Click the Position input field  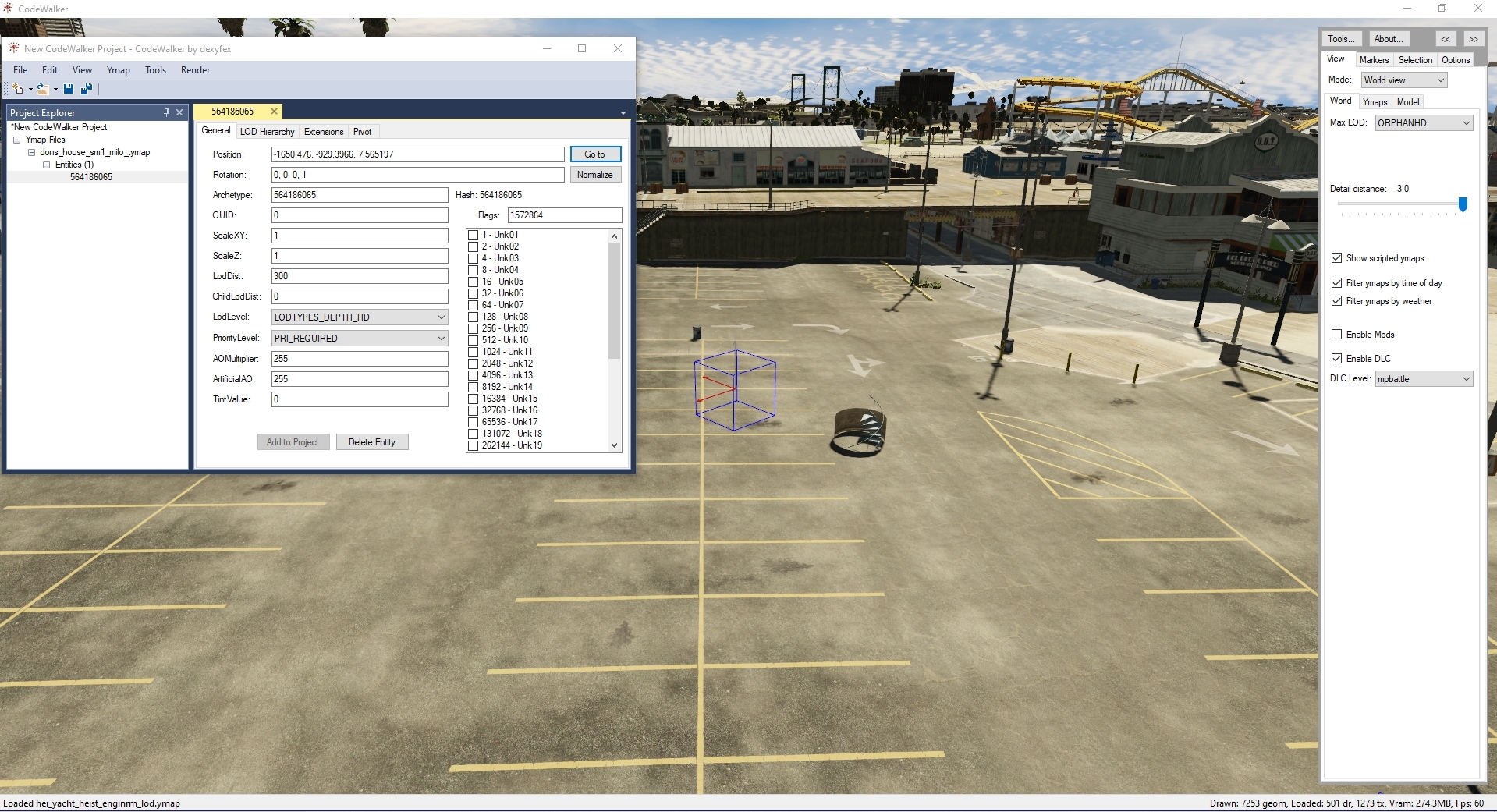click(x=417, y=154)
